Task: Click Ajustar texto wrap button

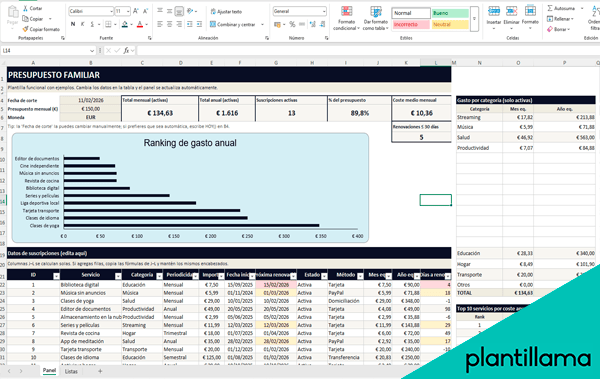Action: (x=226, y=11)
